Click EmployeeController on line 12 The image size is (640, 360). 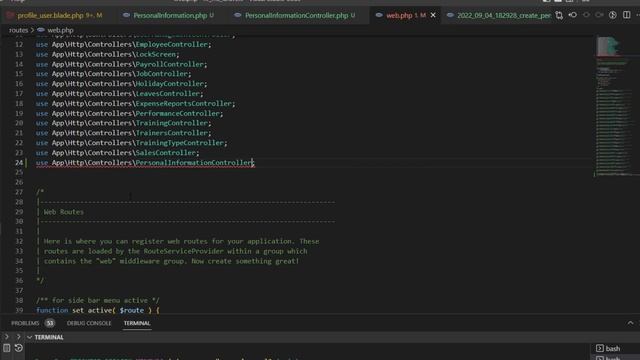tap(171, 44)
